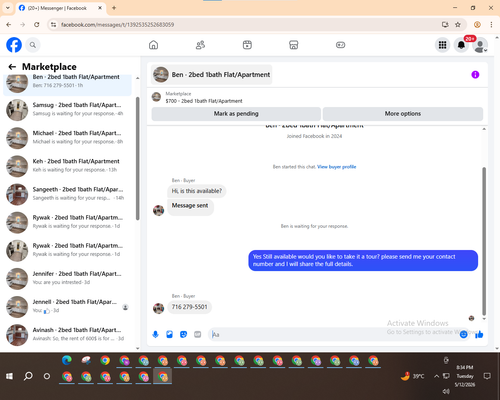Open the notifications bell icon
Image resolution: width=500 pixels, height=400 pixels.
coord(461,45)
